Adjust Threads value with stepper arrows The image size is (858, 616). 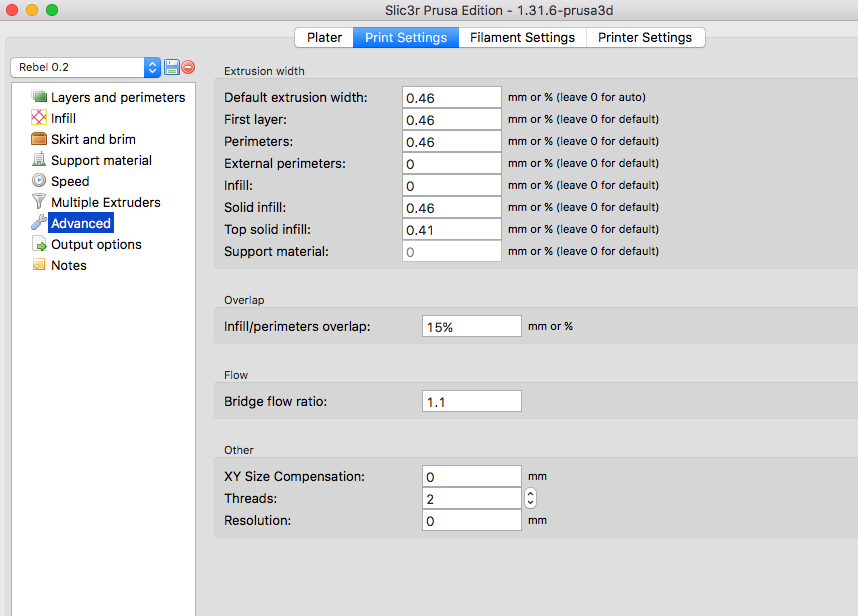click(530, 498)
